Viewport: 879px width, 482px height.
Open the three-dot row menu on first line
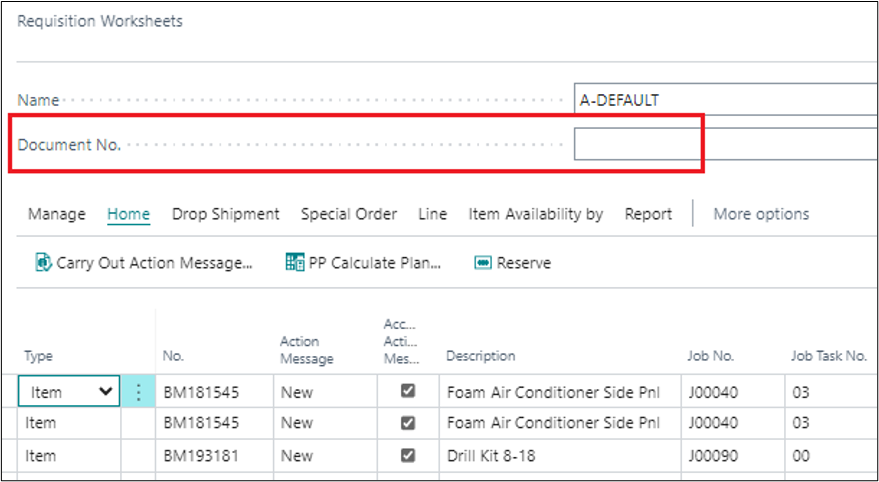click(138, 393)
